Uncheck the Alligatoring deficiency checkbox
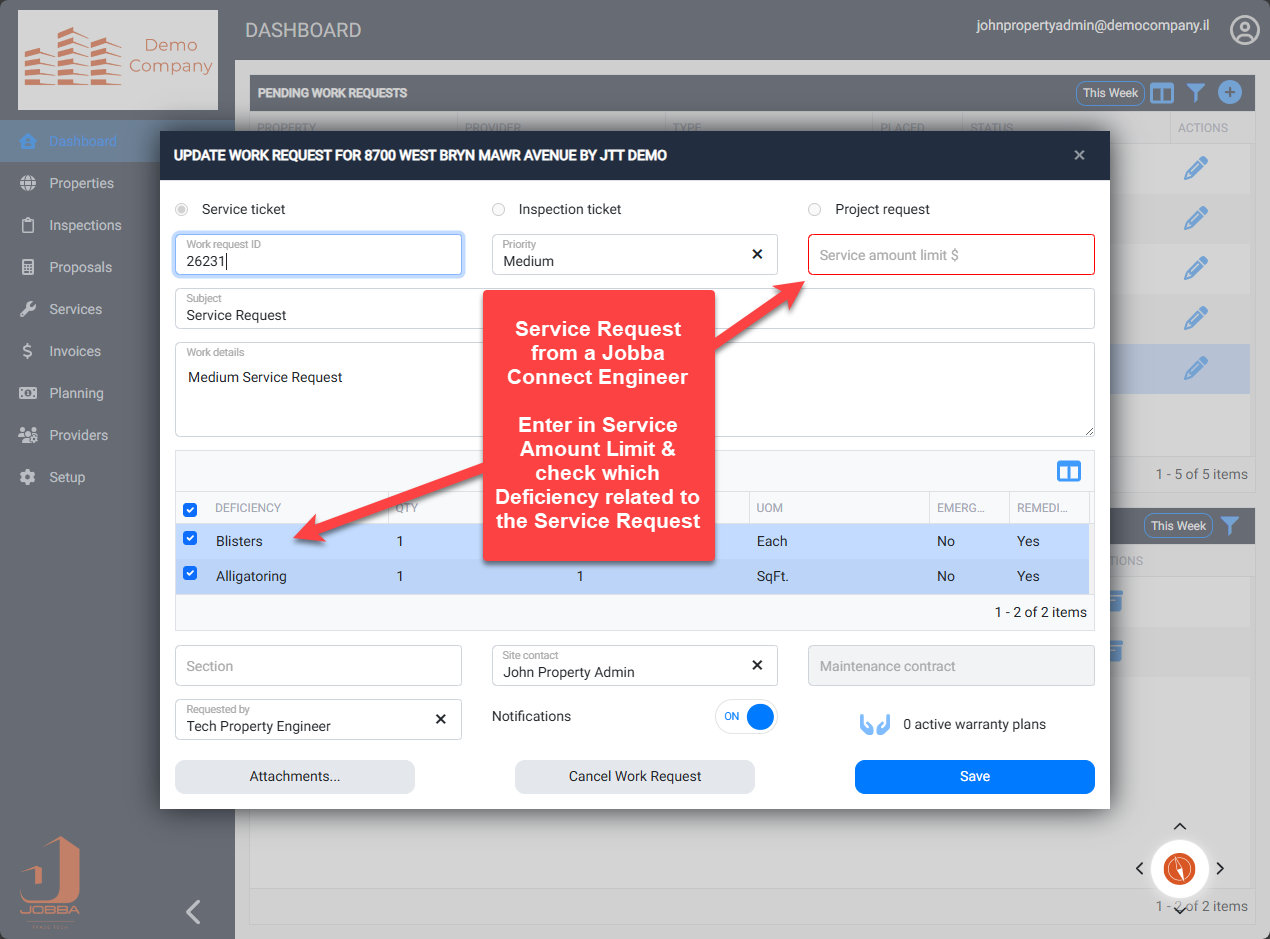 (x=190, y=574)
